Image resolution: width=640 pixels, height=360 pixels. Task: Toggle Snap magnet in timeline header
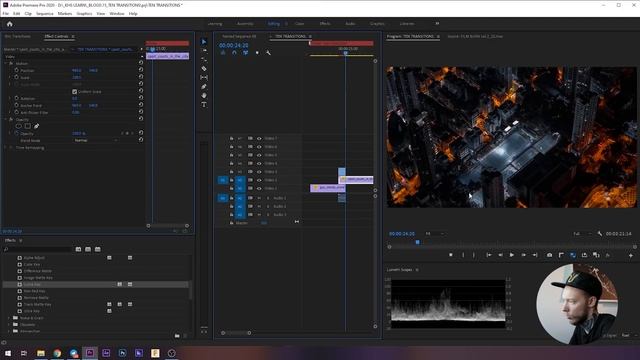point(234,53)
